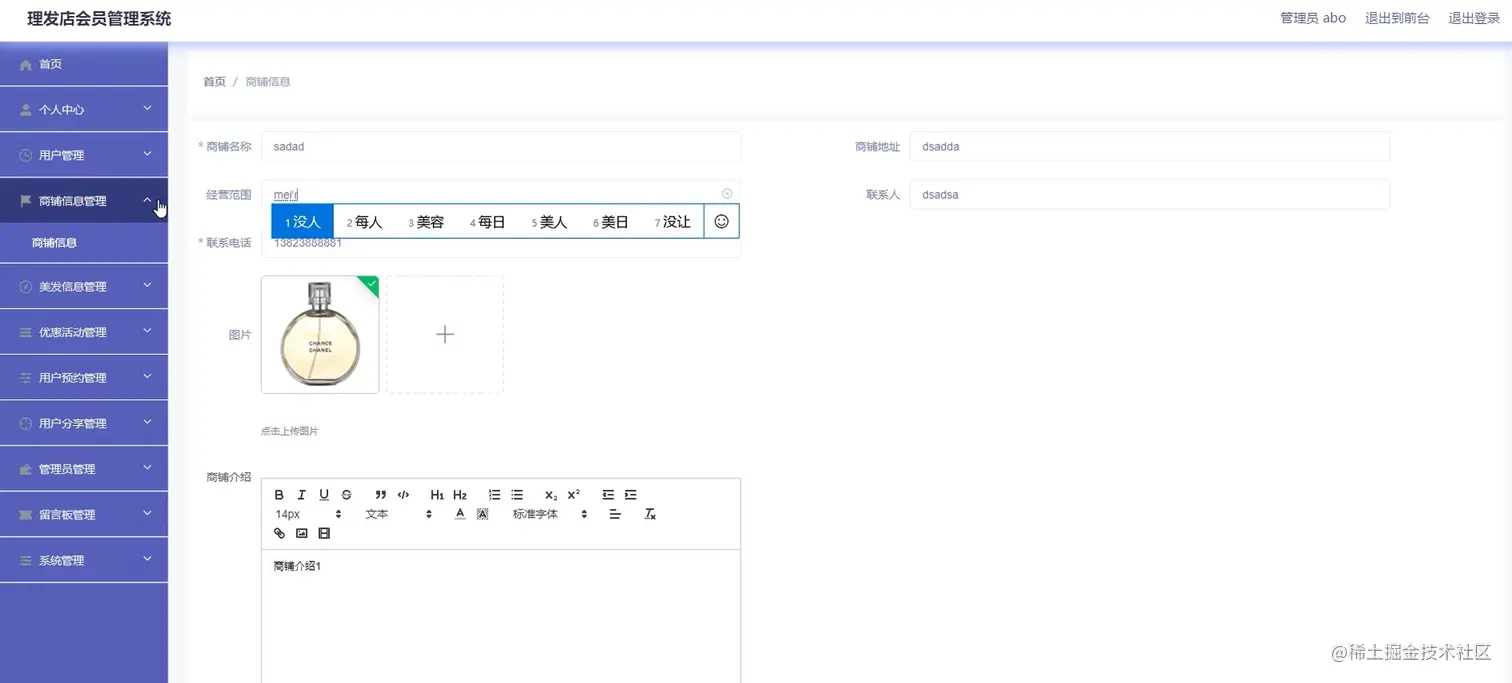The width and height of the screenshot is (1512, 683).
Task: Expand the 系统管理 sidebar menu
Action: (84, 561)
